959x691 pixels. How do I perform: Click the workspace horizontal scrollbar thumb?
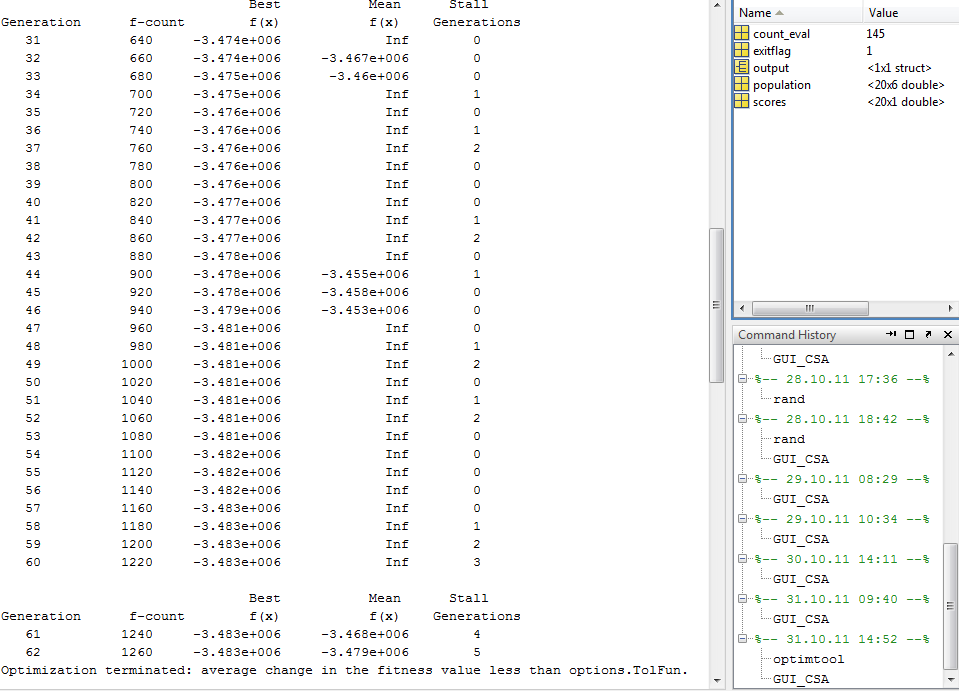coord(809,308)
